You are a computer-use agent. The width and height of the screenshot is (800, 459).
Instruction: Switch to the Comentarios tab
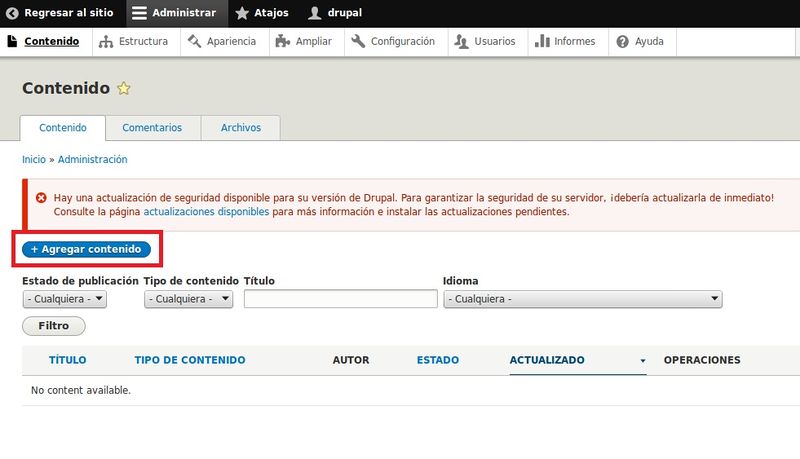152,128
